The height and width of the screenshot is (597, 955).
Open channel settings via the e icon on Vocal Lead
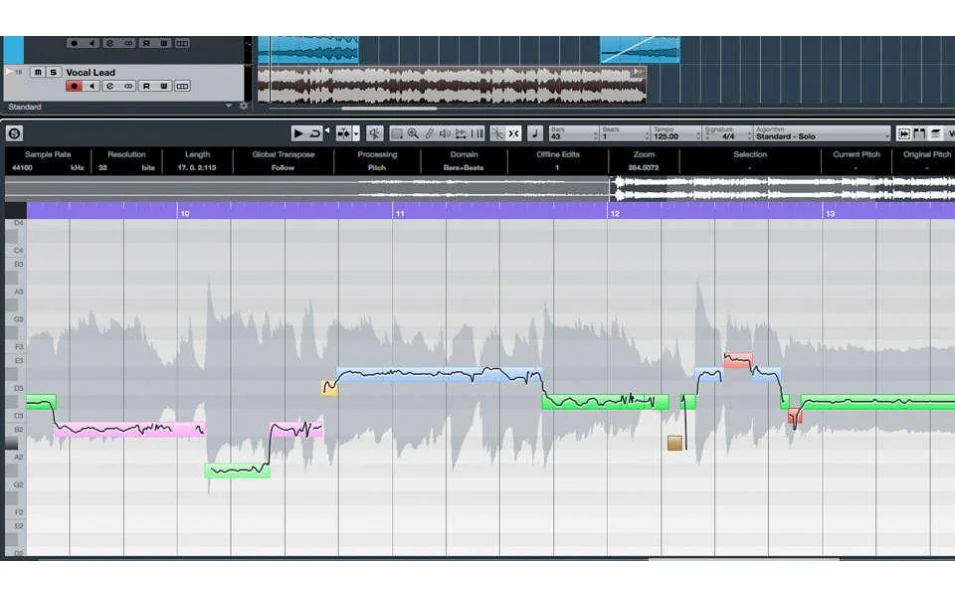click(110, 85)
